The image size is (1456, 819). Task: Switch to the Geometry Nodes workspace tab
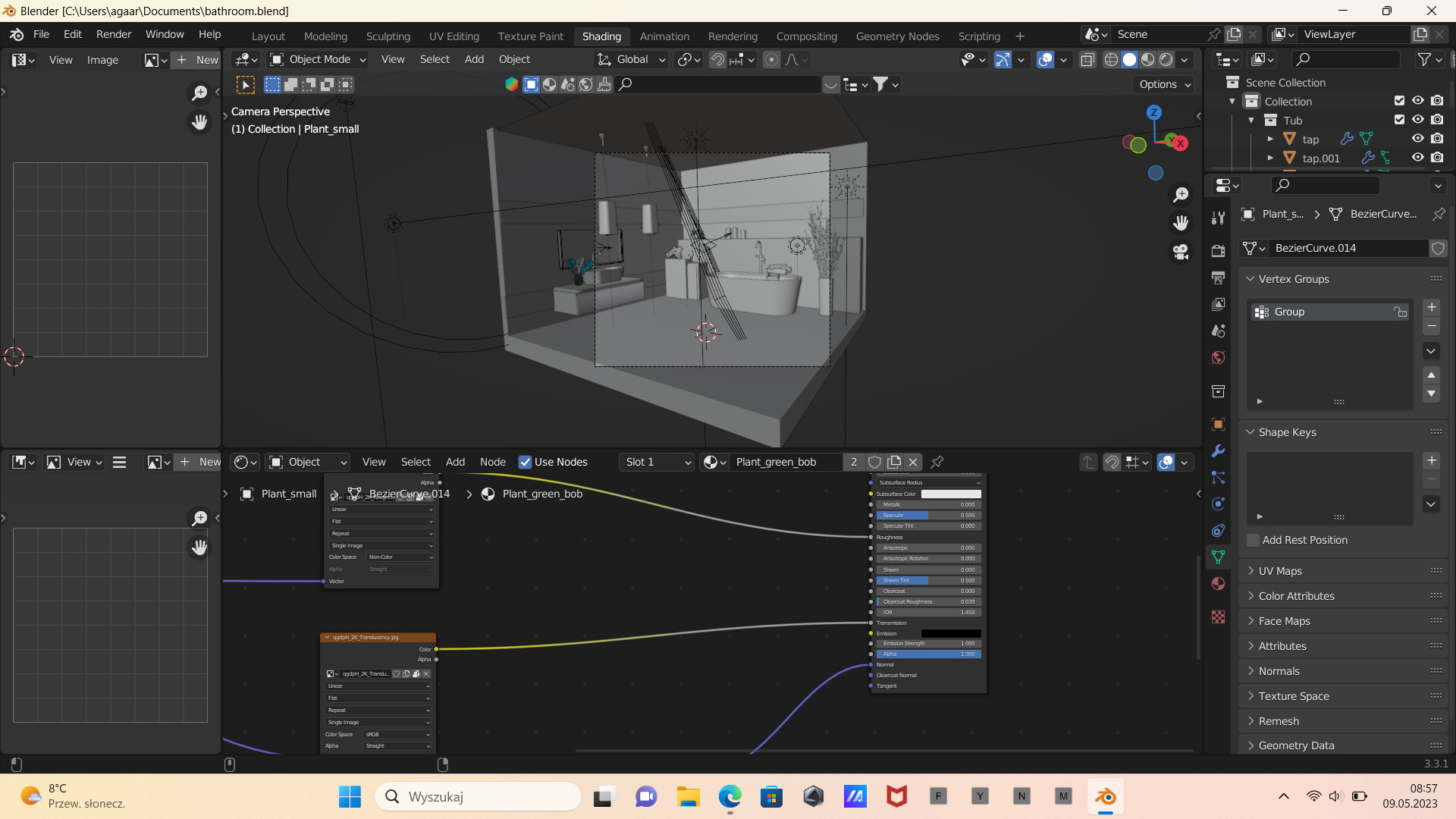tap(897, 36)
